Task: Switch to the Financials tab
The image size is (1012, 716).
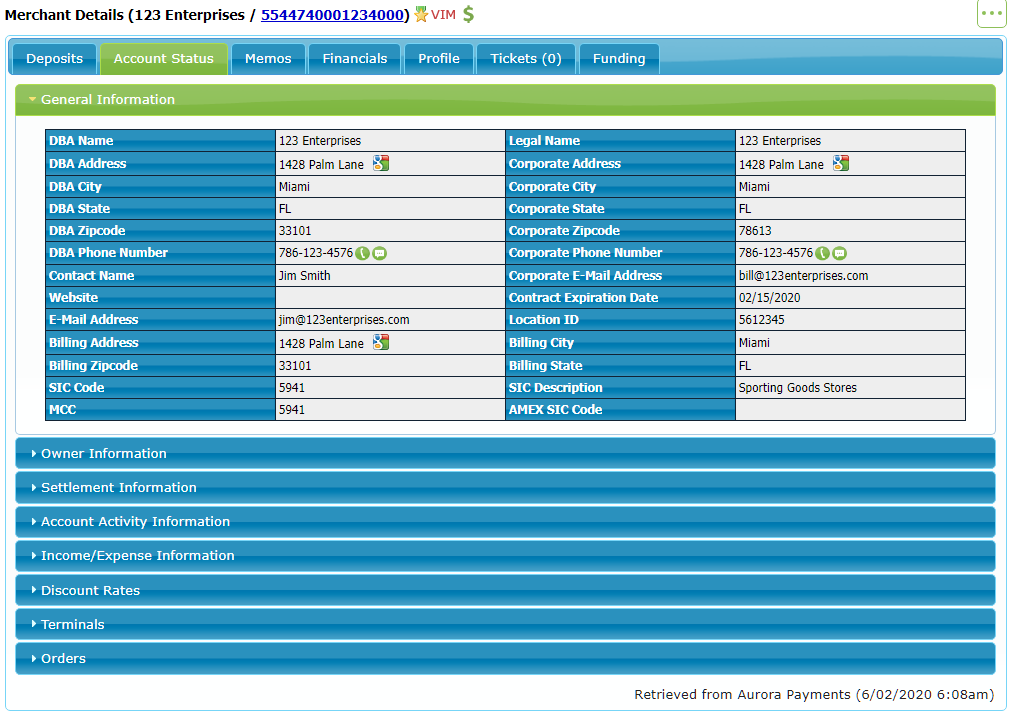Action: 354,59
